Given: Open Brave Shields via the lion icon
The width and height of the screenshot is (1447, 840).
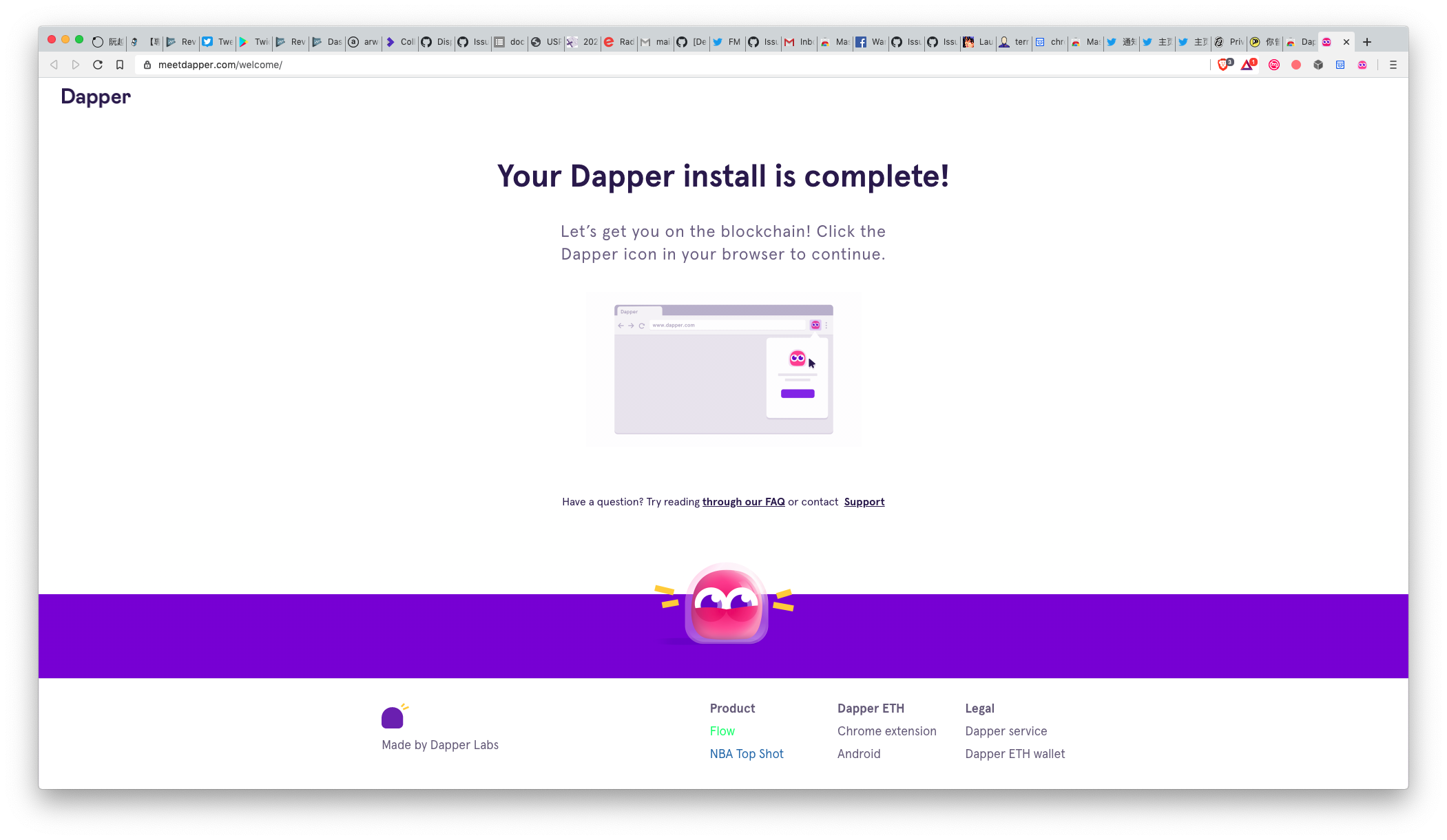Looking at the screenshot, I should (1223, 65).
